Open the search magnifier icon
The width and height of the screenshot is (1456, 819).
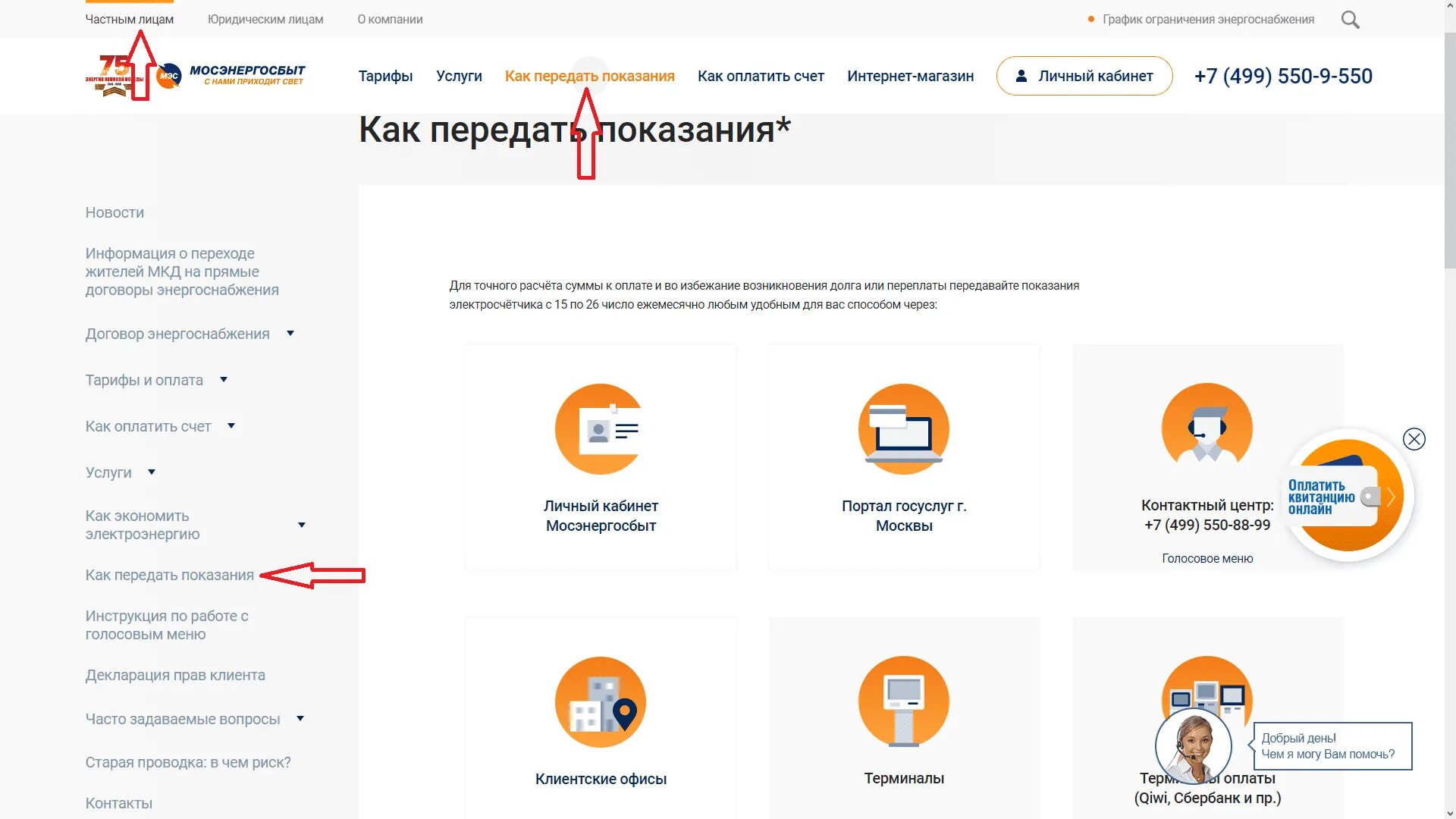coord(1350,20)
